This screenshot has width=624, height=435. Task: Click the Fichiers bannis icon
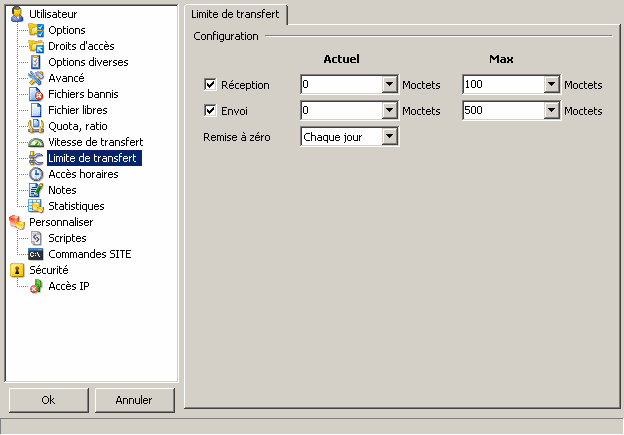tap(37, 94)
